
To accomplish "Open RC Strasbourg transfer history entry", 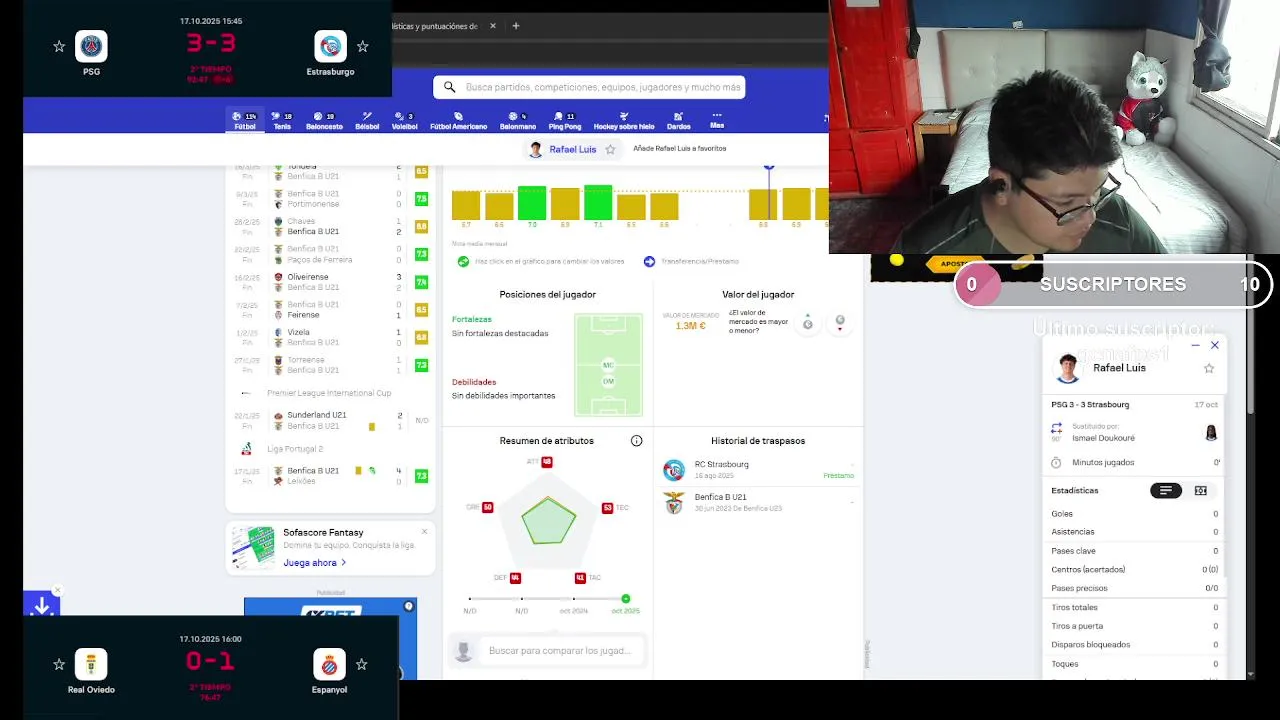I will pos(758,469).
